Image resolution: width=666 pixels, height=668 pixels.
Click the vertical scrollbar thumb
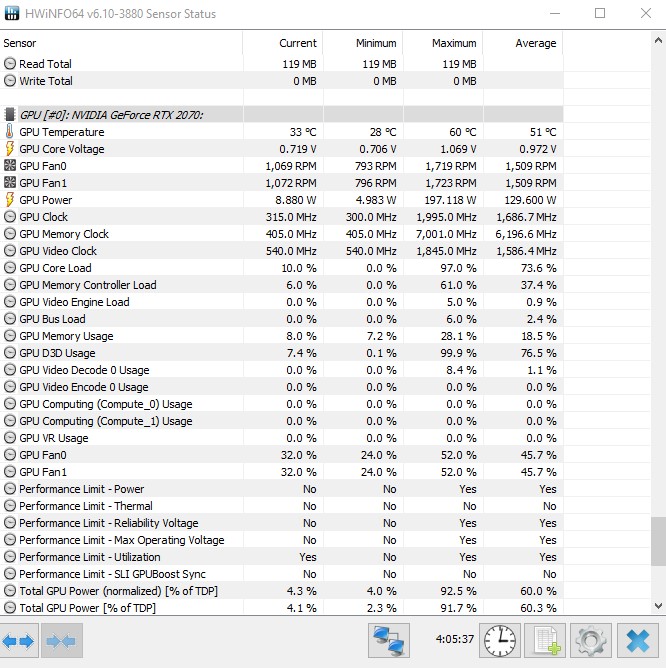(x=658, y=541)
